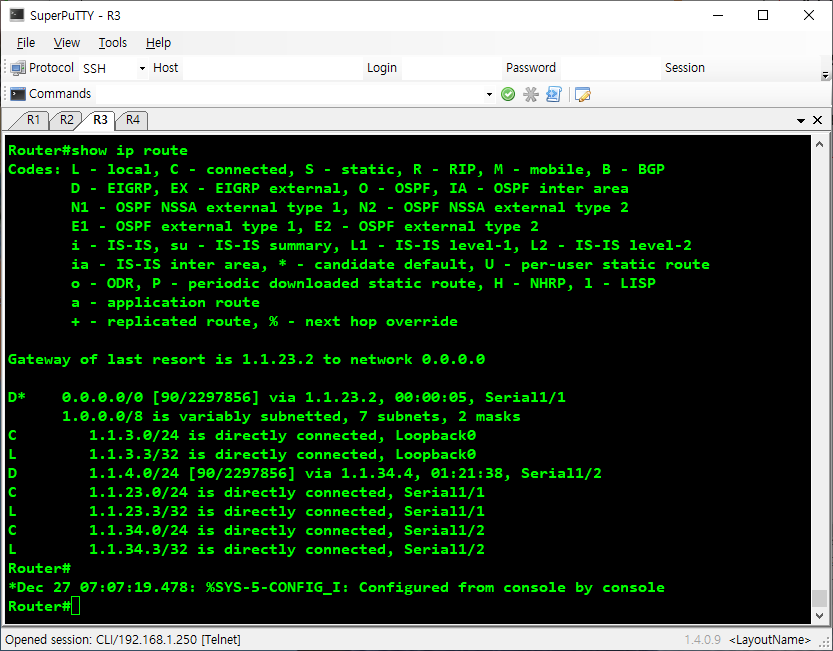Click the Login input field
The height and width of the screenshot is (651, 833).
coord(452,69)
